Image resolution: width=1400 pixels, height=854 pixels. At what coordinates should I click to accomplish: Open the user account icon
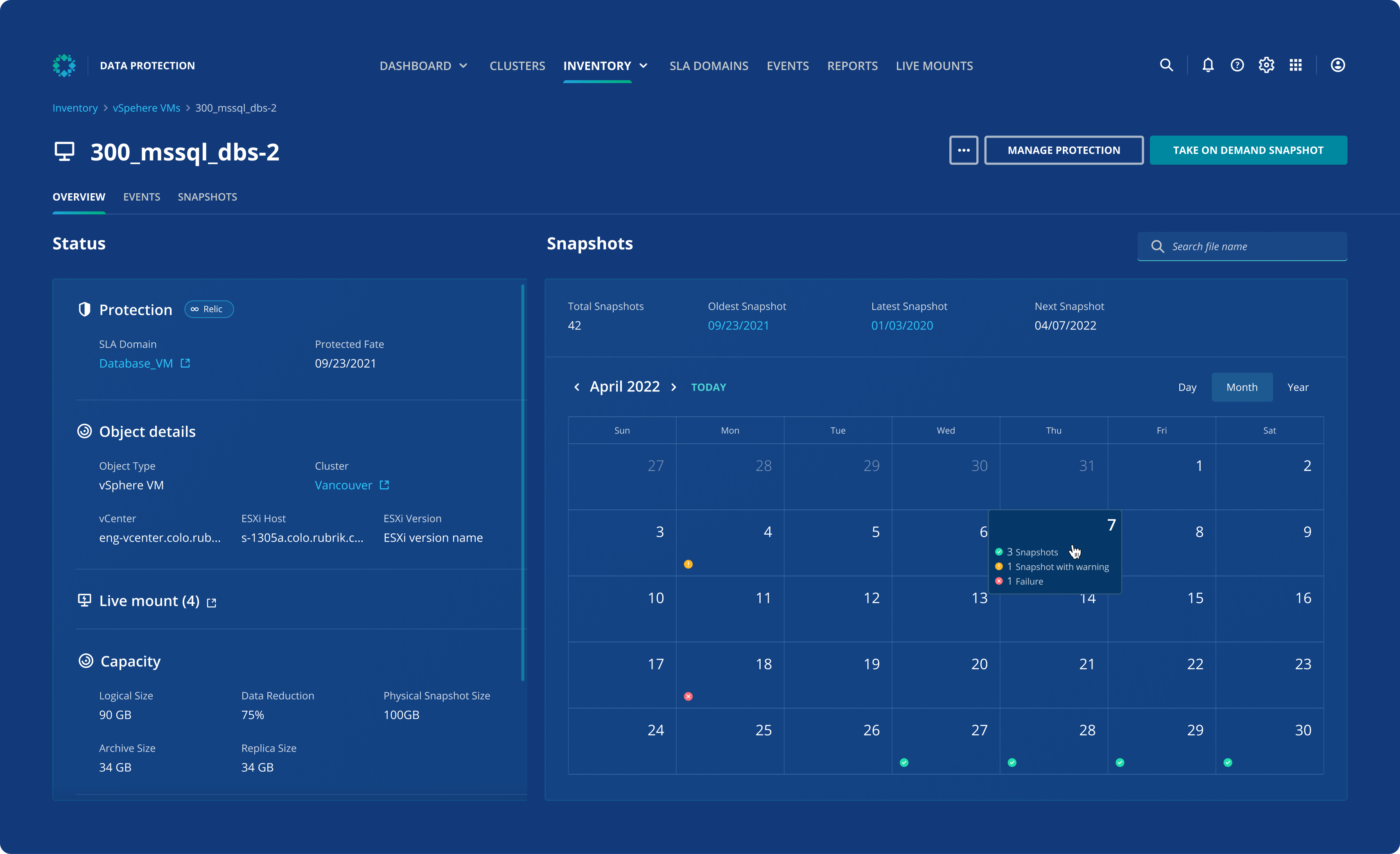1338,66
